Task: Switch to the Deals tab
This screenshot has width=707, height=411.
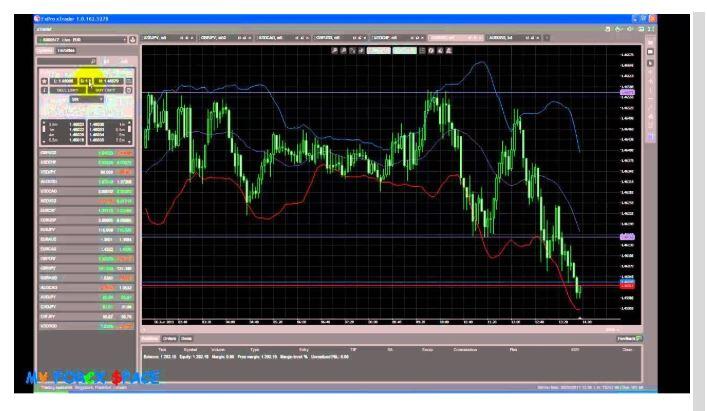Action: tap(186, 338)
